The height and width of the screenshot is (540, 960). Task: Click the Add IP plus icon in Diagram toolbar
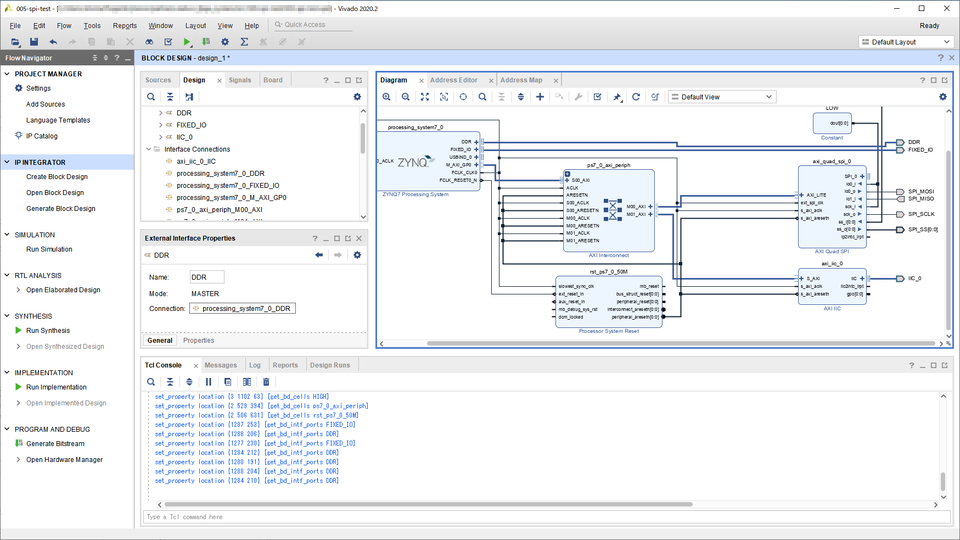click(x=540, y=97)
